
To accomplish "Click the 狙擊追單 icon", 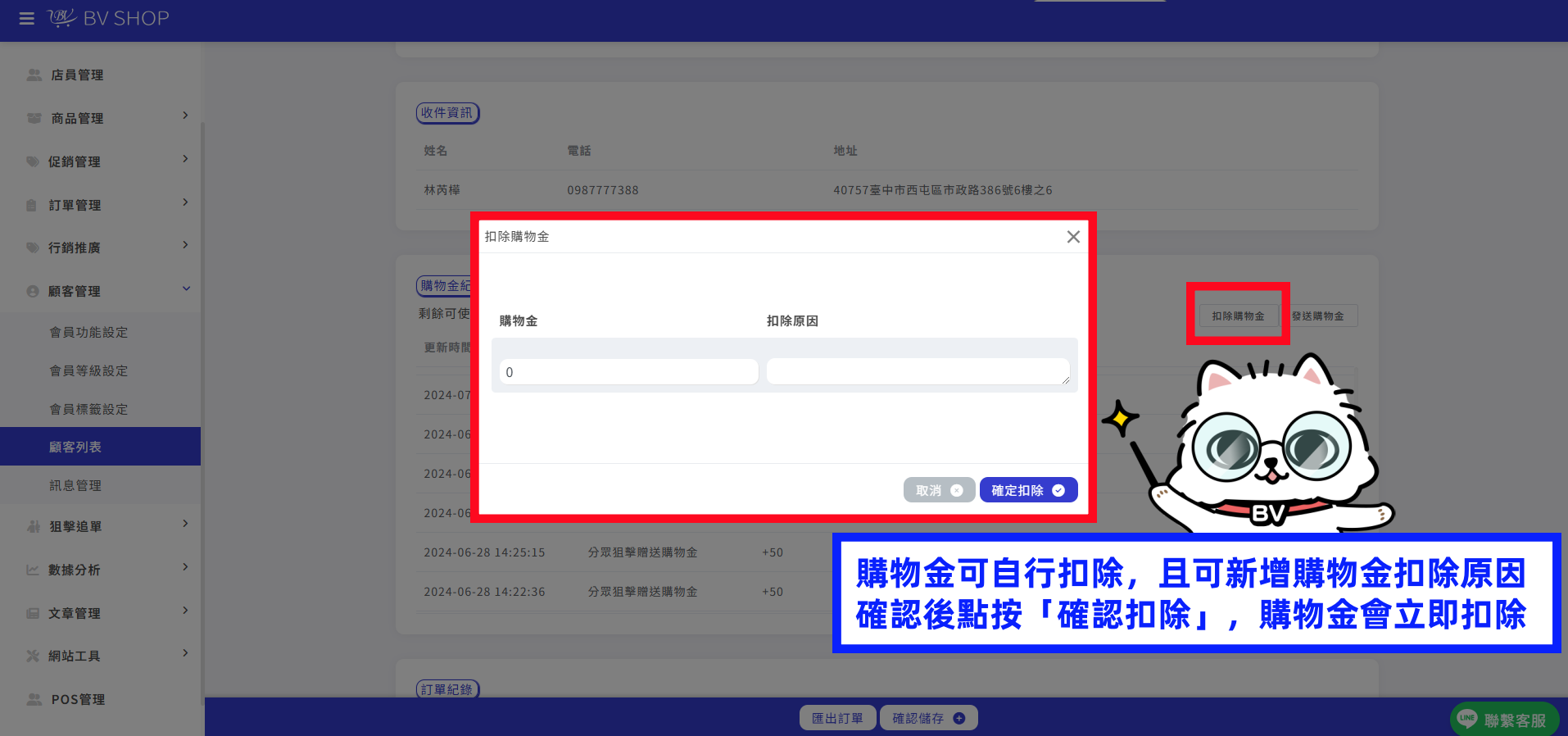I will pyautogui.click(x=34, y=526).
